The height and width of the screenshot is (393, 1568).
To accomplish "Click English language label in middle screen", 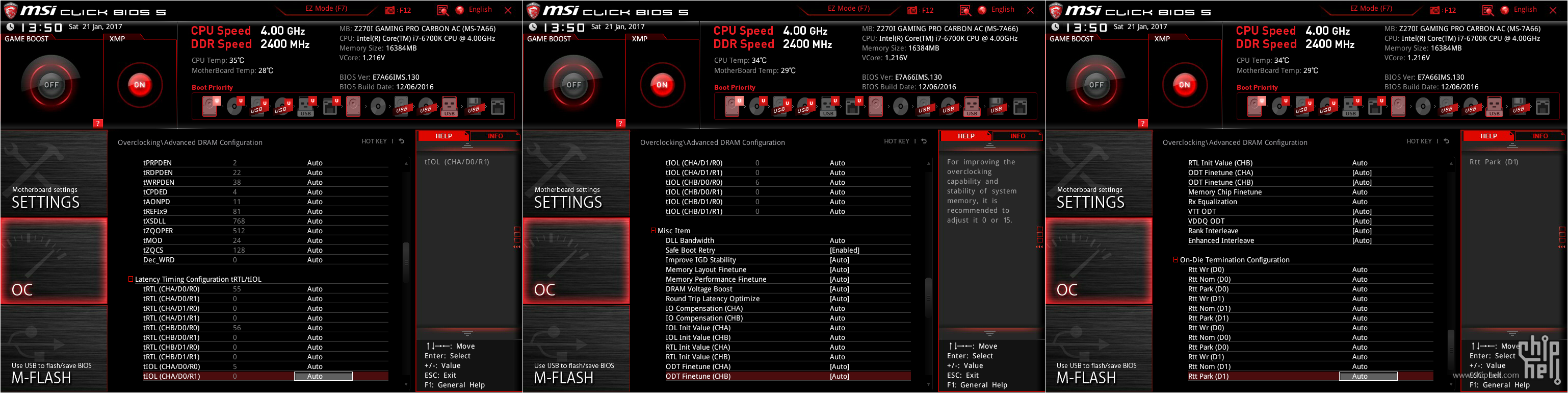I will coord(1003,10).
